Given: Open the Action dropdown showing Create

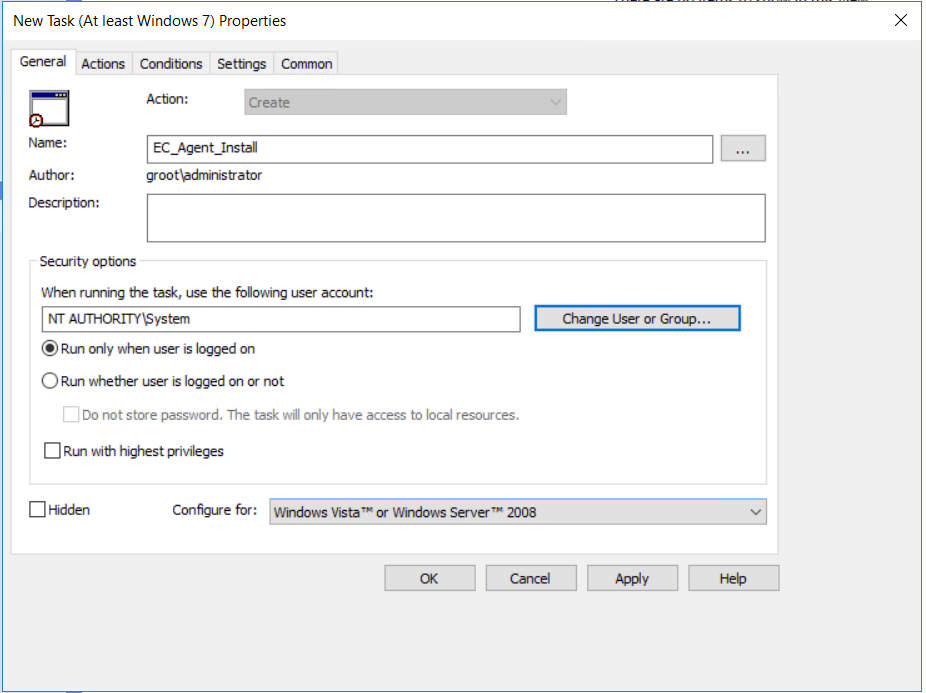Looking at the screenshot, I should (x=405, y=102).
